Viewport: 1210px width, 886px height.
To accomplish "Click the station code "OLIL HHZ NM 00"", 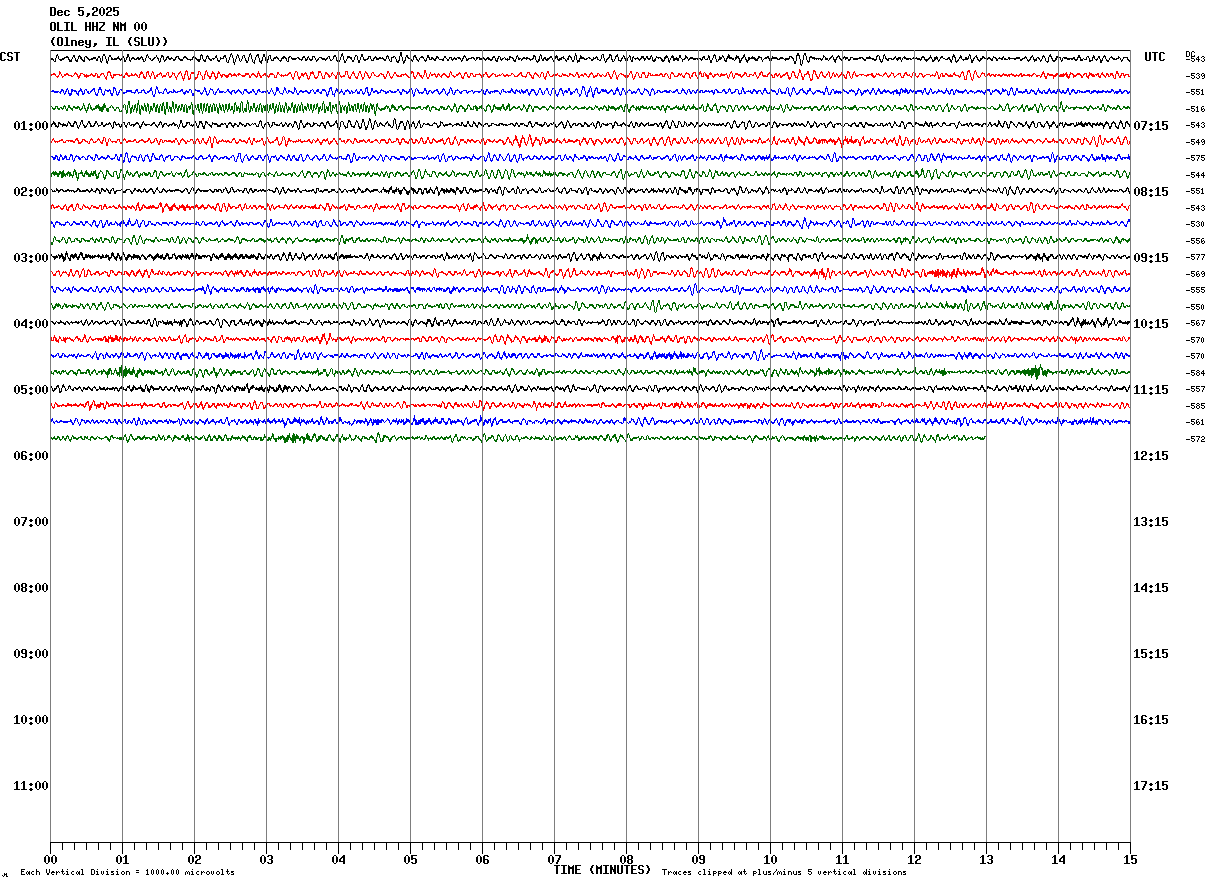I will (98, 27).
